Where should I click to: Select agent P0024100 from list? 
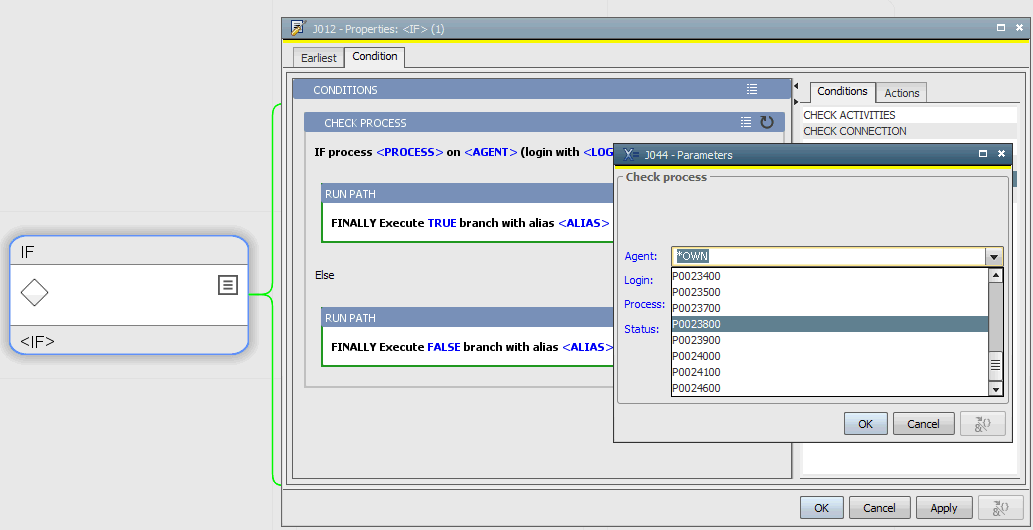coord(830,372)
